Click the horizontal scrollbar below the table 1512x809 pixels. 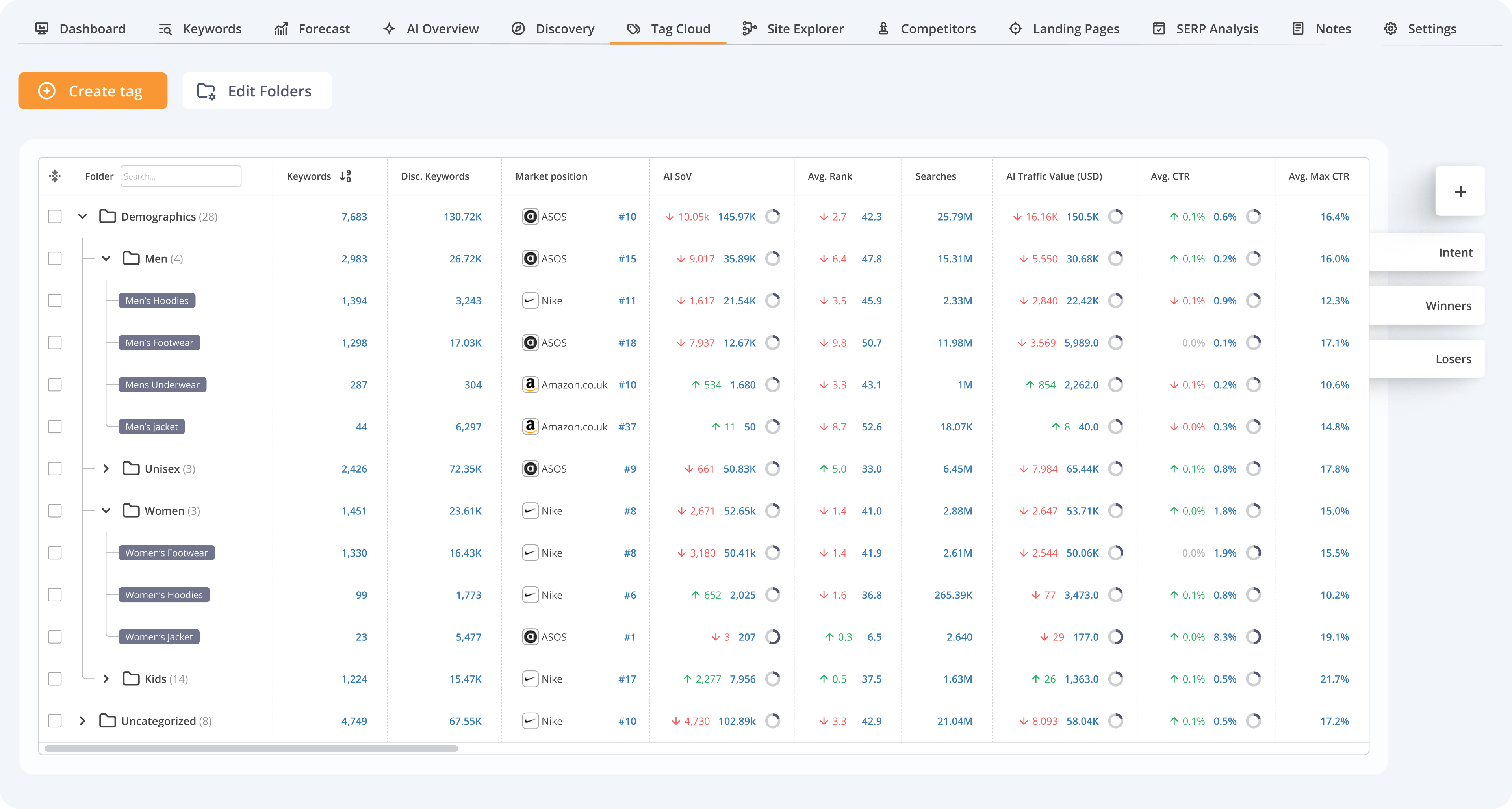point(251,748)
